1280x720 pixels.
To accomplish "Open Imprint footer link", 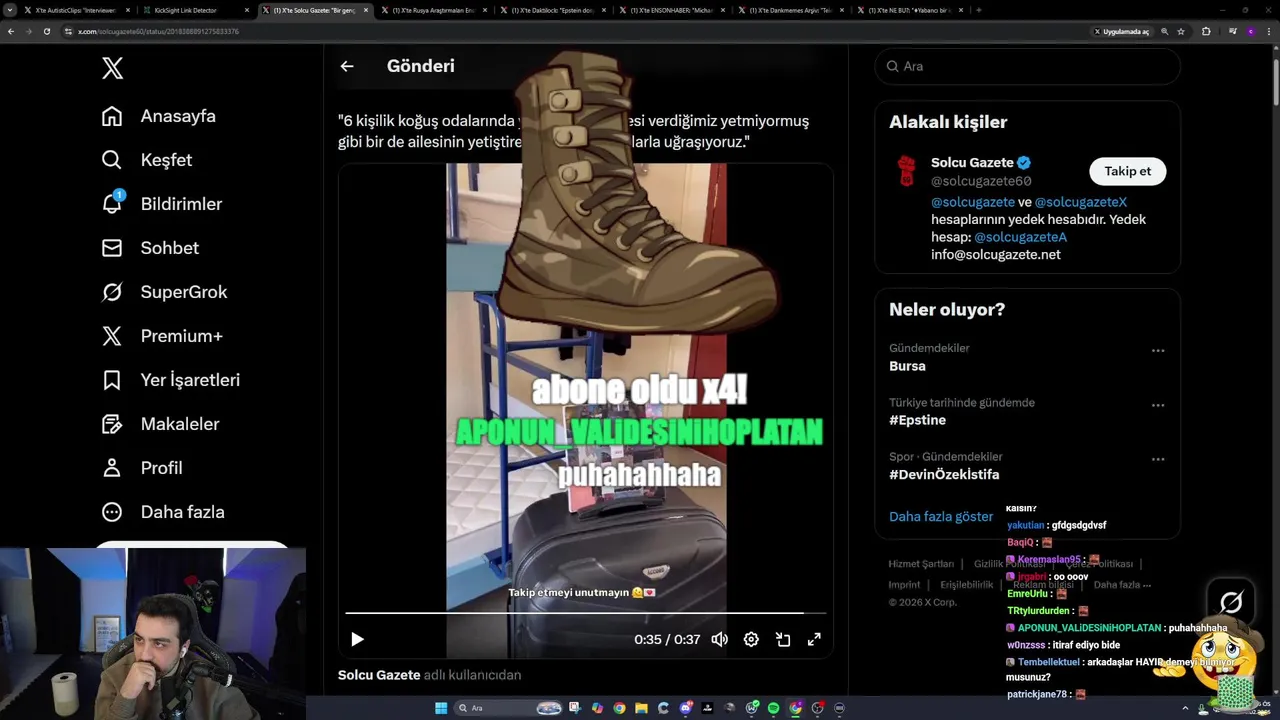I will pyautogui.click(x=904, y=585).
